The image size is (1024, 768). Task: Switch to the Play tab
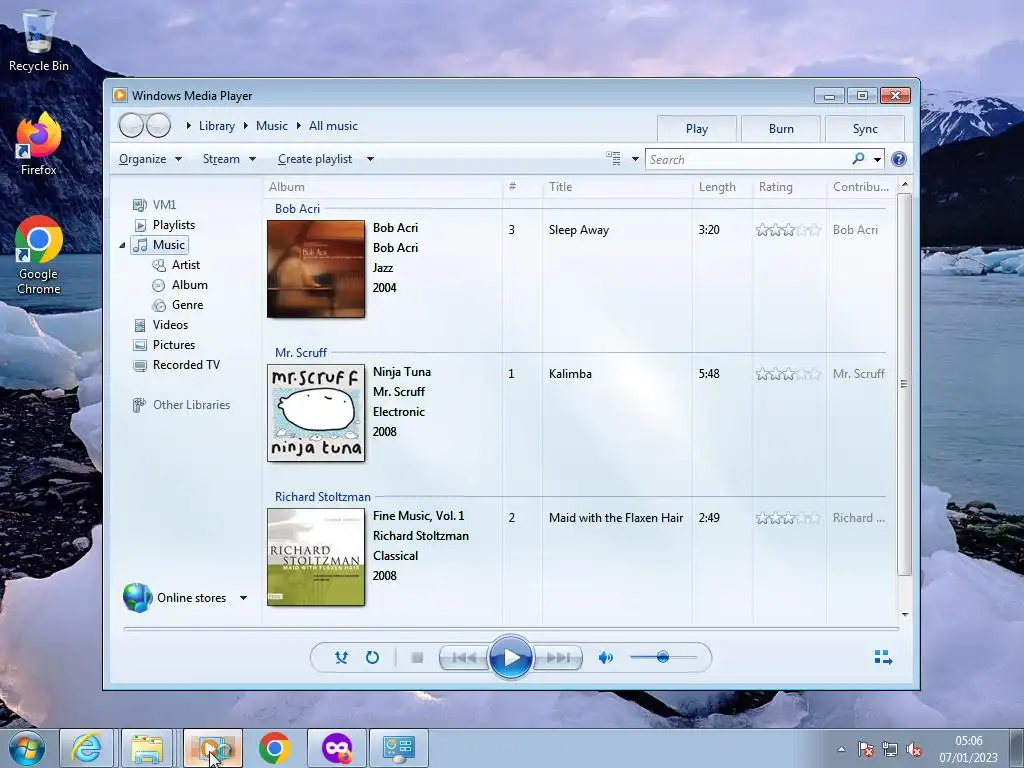coord(697,129)
